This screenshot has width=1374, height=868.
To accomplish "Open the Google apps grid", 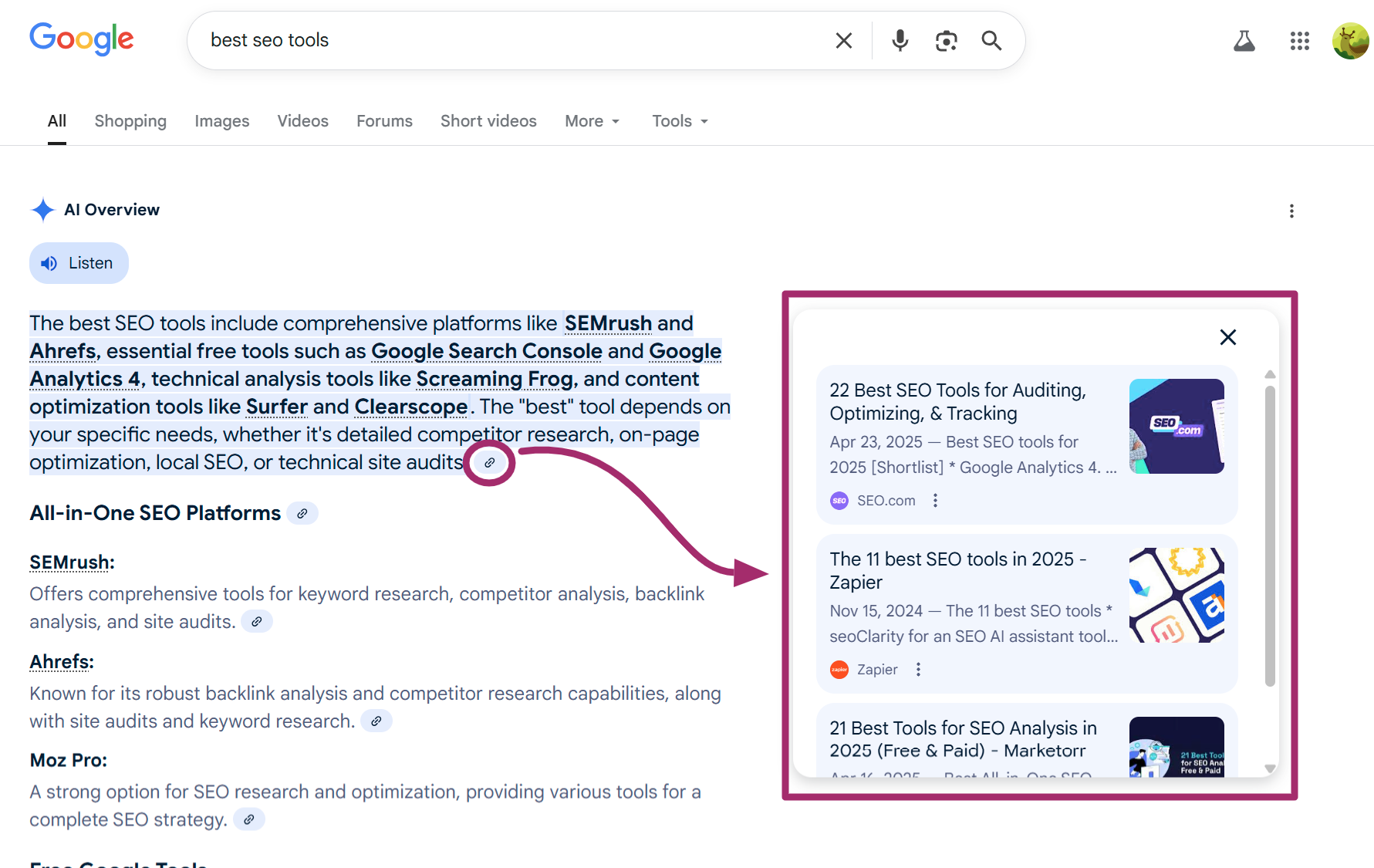I will pos(1299,41).
